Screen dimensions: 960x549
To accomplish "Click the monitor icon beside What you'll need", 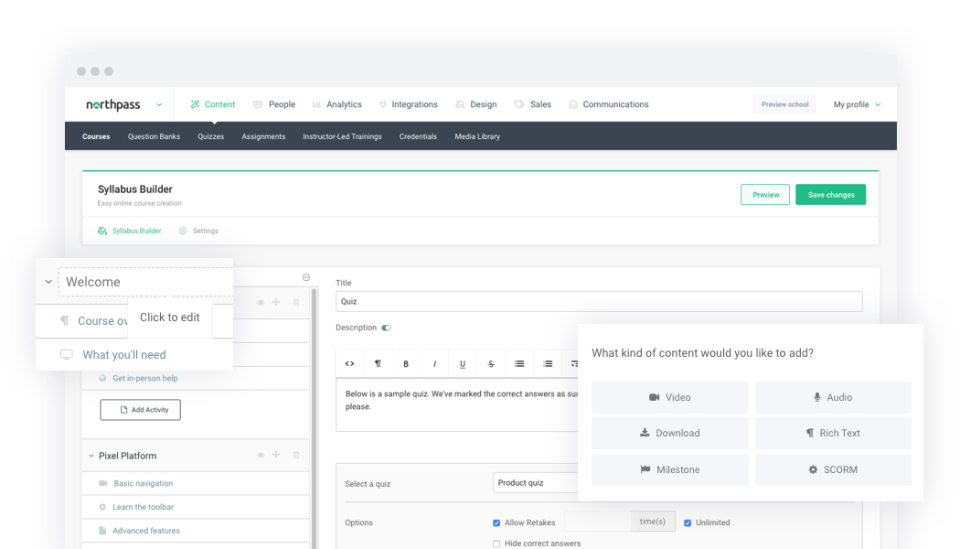I will [66, 355].
